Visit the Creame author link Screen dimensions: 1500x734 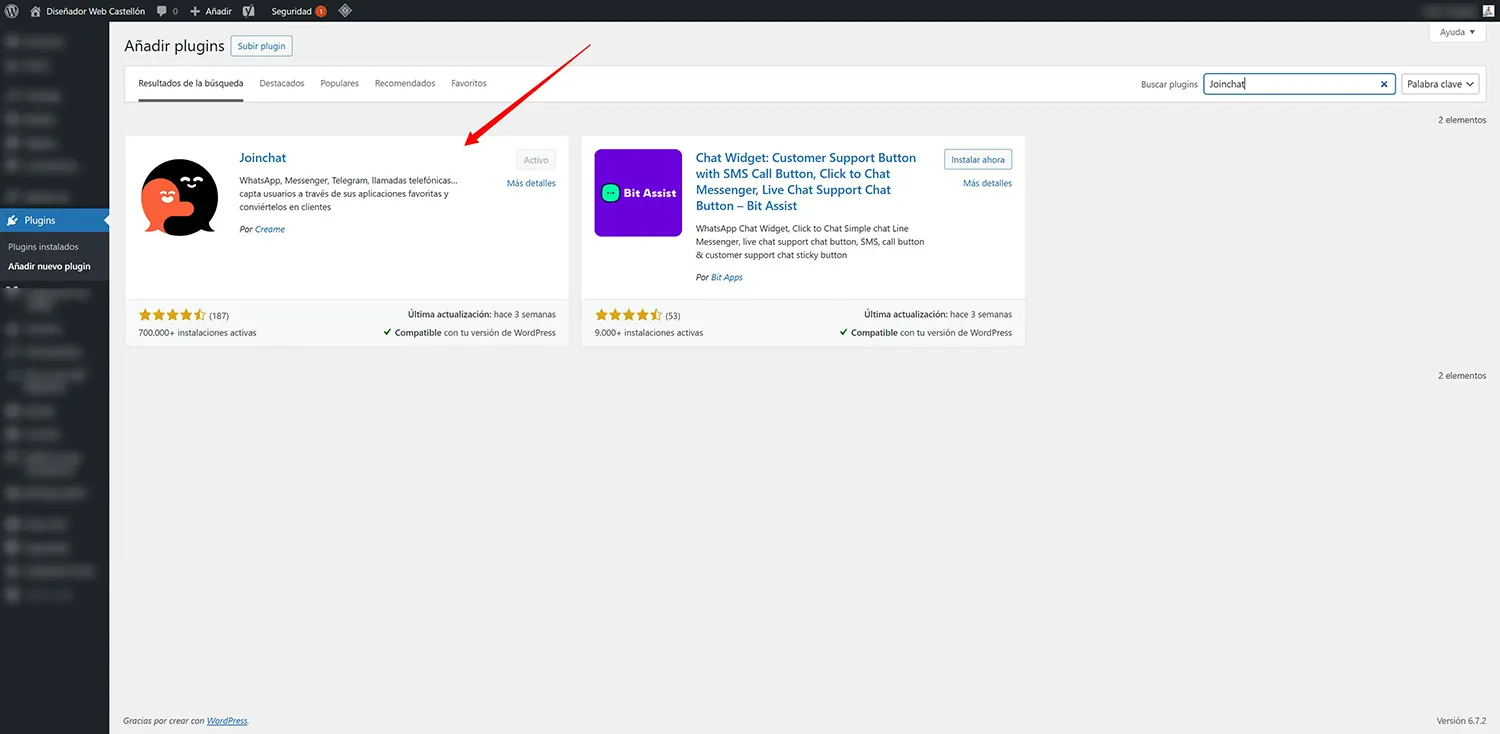pos(270,229)
